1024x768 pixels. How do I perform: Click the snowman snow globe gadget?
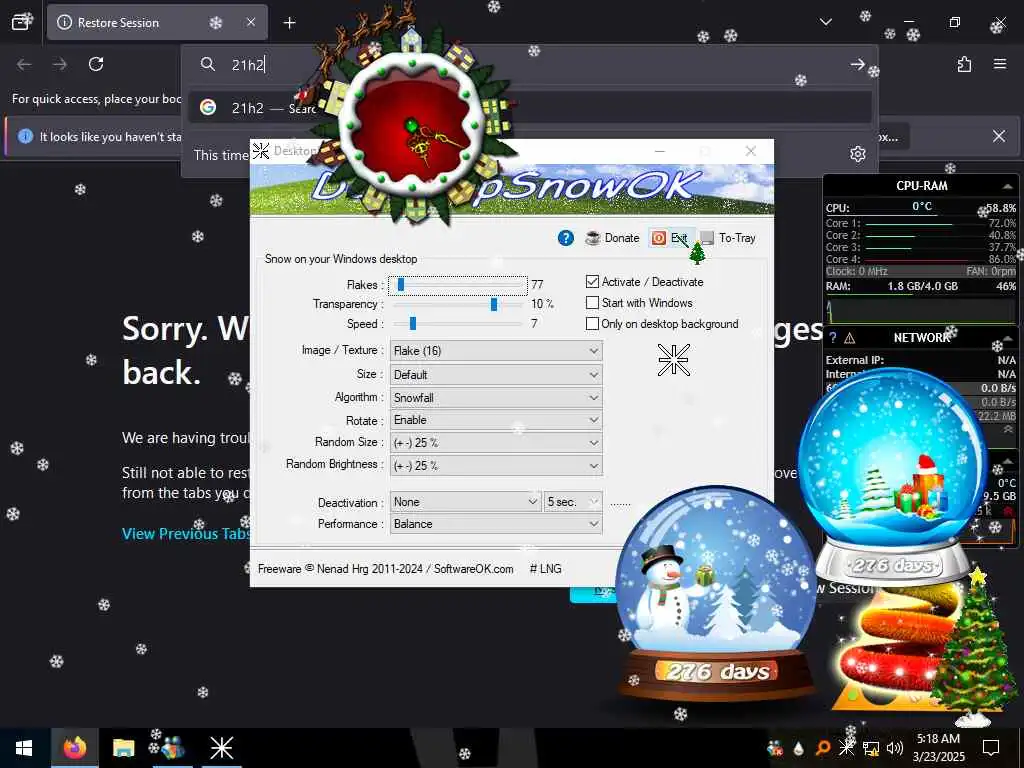(x=716, y=594)
